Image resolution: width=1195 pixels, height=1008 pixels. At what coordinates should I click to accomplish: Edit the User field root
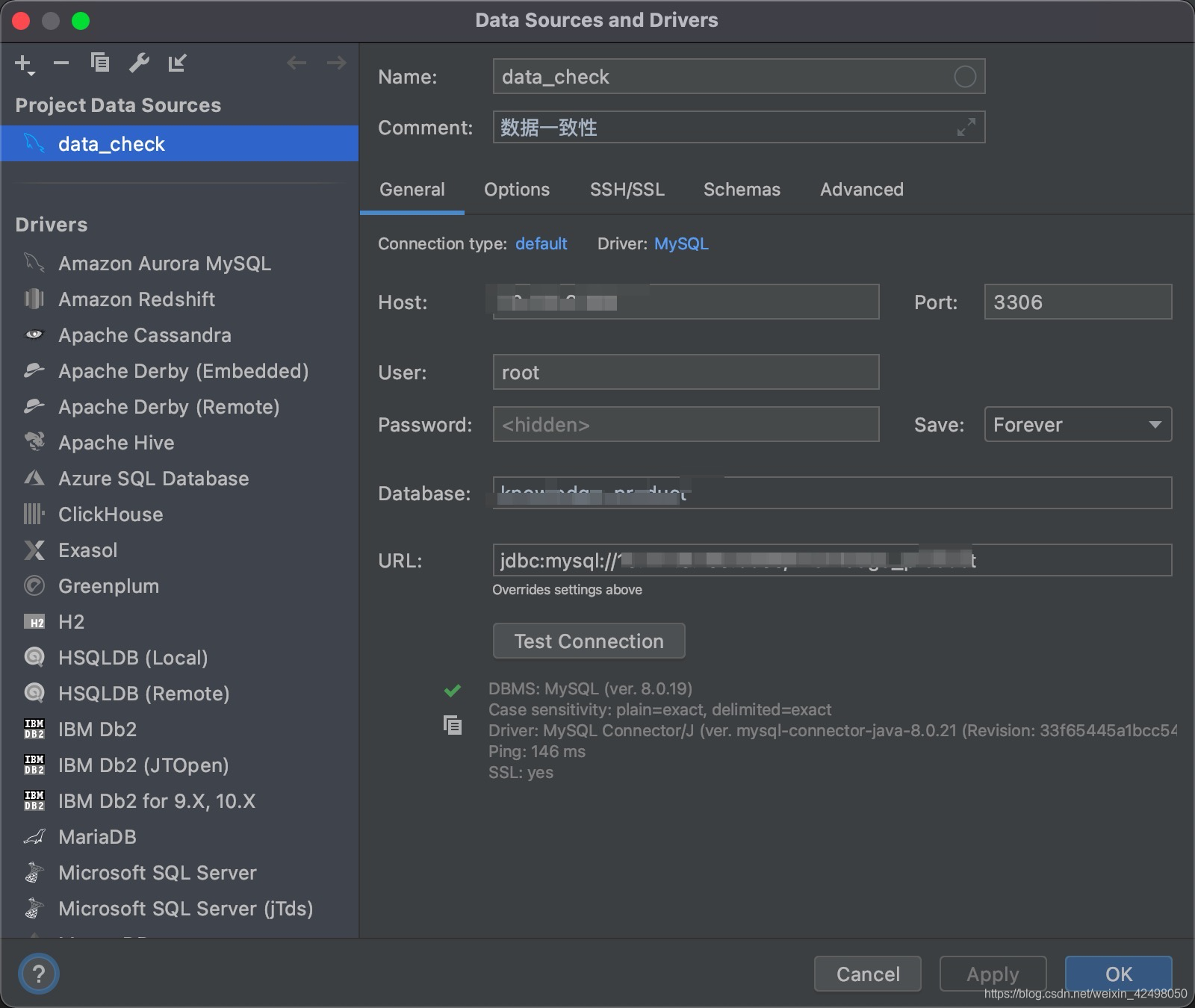[686, 372]
